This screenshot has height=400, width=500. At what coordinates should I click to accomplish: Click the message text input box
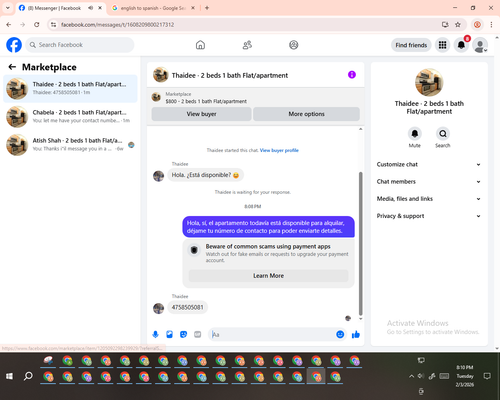[x=272, y=334]
